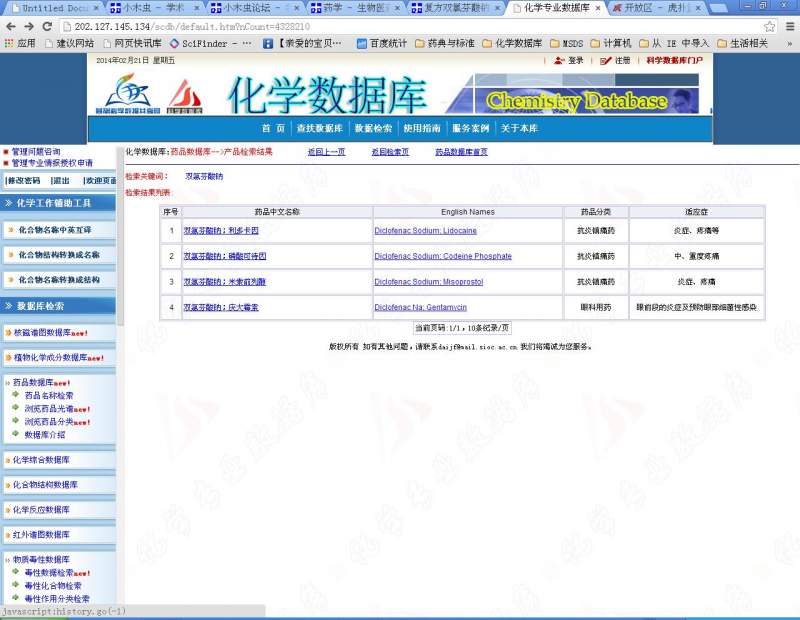Screen dimensions: 800x620
Task: Open 化合物名称中英互译 tool
Action: pyautogui.click(x=55, y=230)
